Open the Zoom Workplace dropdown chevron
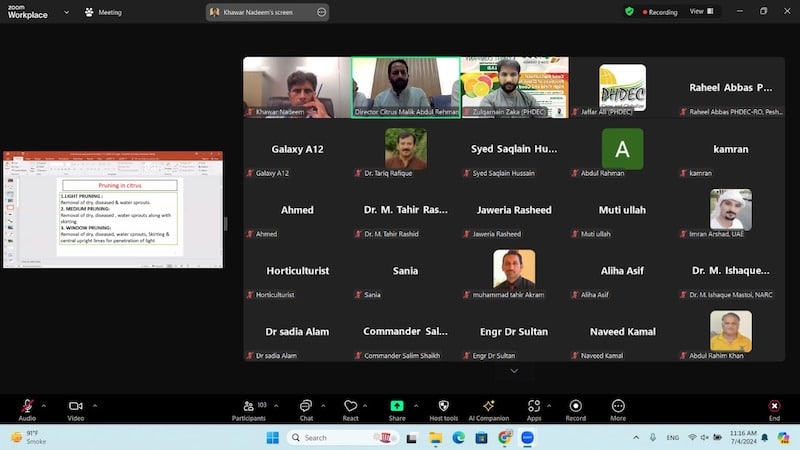This screenshot has height=450, width=800. pos(66,12)
